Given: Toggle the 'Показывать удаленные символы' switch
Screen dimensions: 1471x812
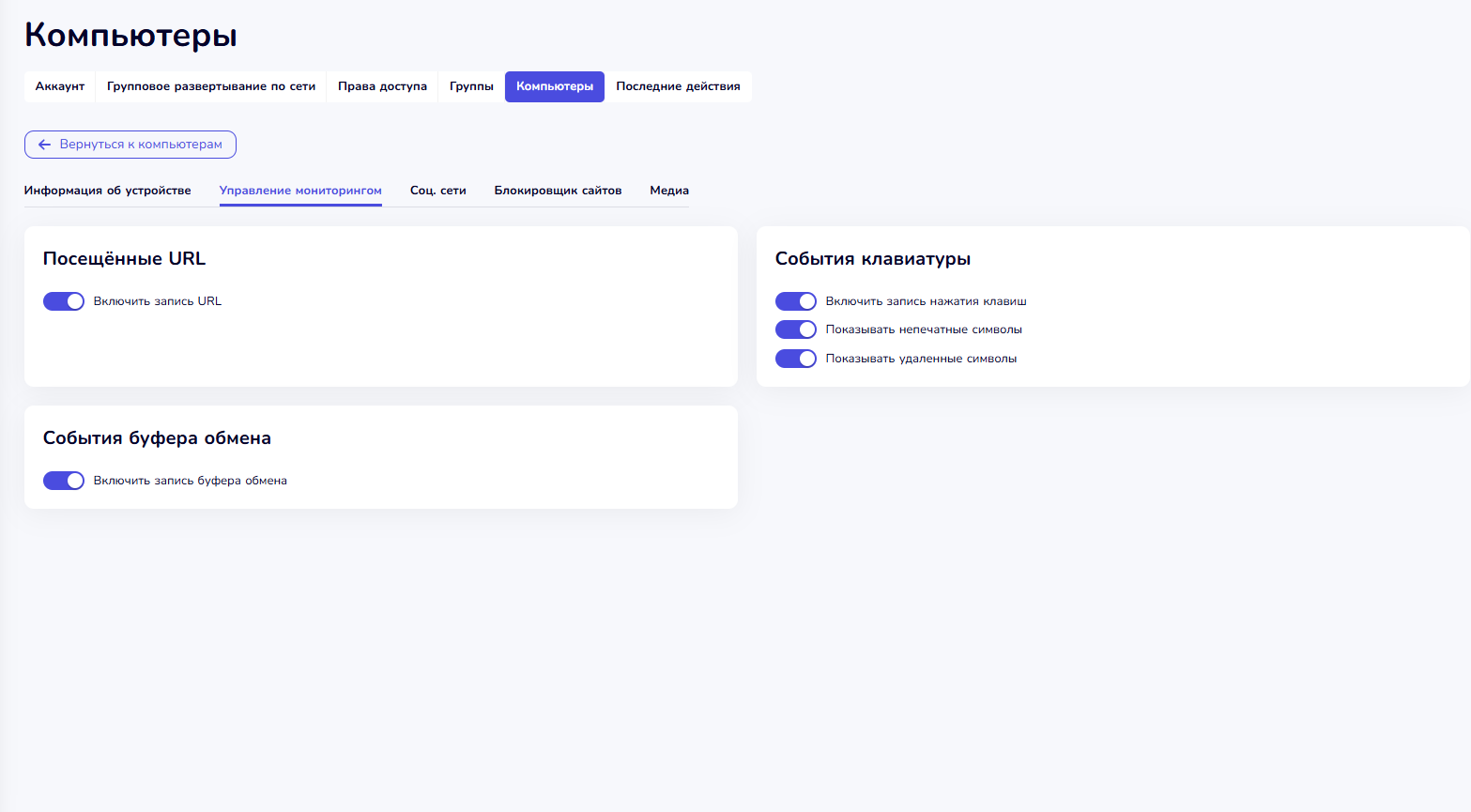Looking at the screenshot, I should pyautogui.click(x=796, y=359).
